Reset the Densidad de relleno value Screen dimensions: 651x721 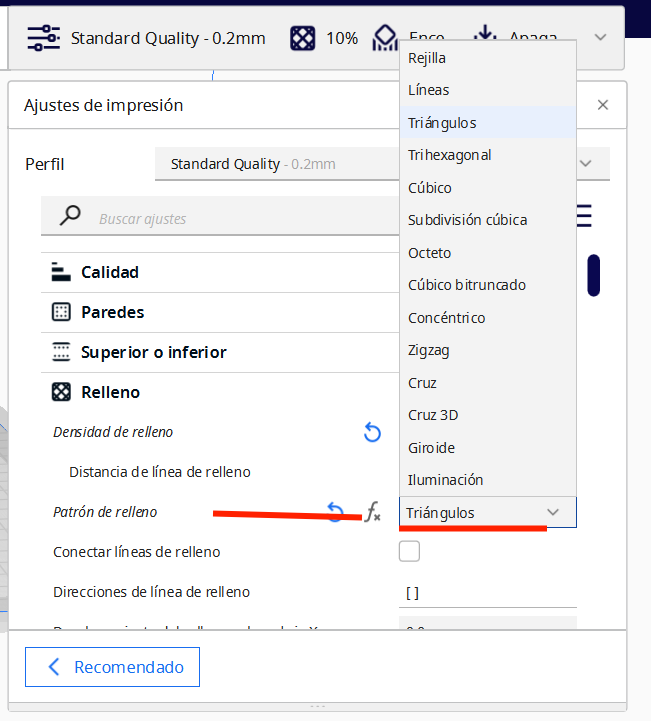point(372,432)
